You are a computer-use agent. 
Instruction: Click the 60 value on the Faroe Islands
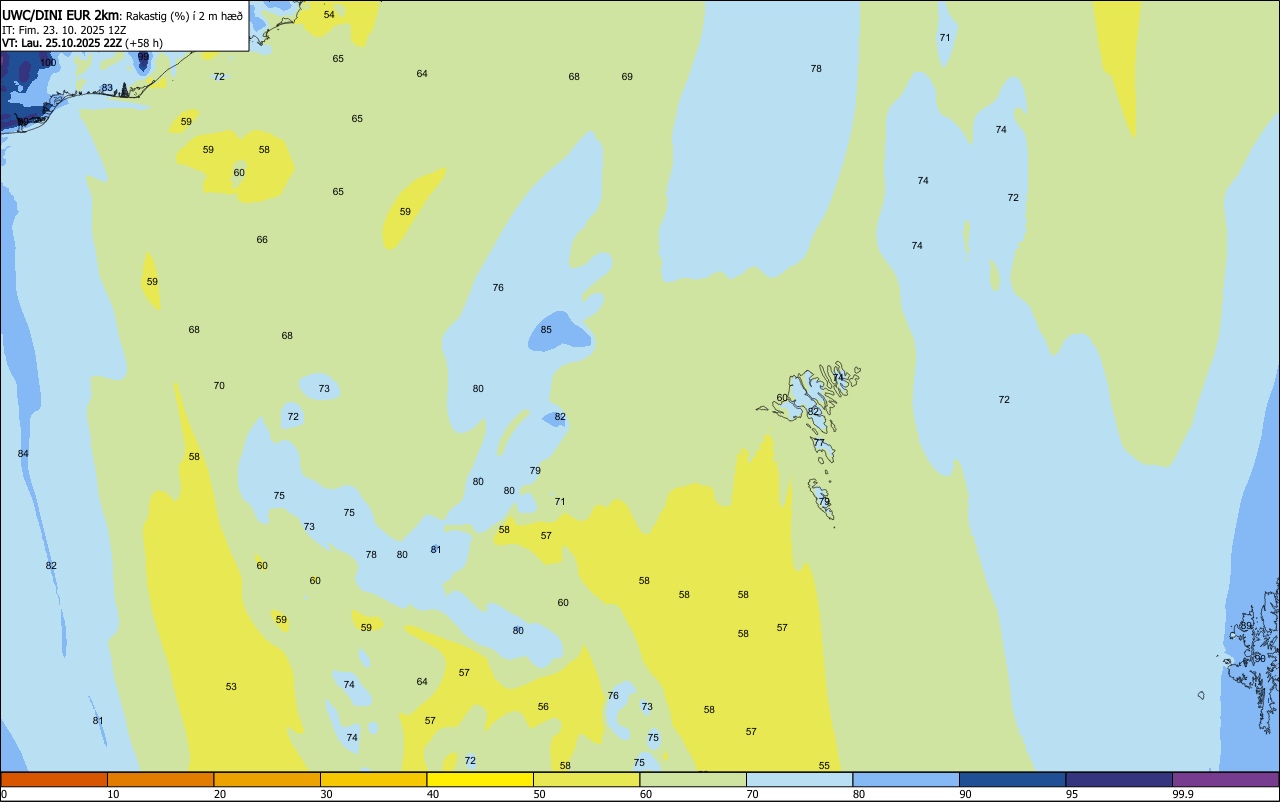[x=782, y=398]
